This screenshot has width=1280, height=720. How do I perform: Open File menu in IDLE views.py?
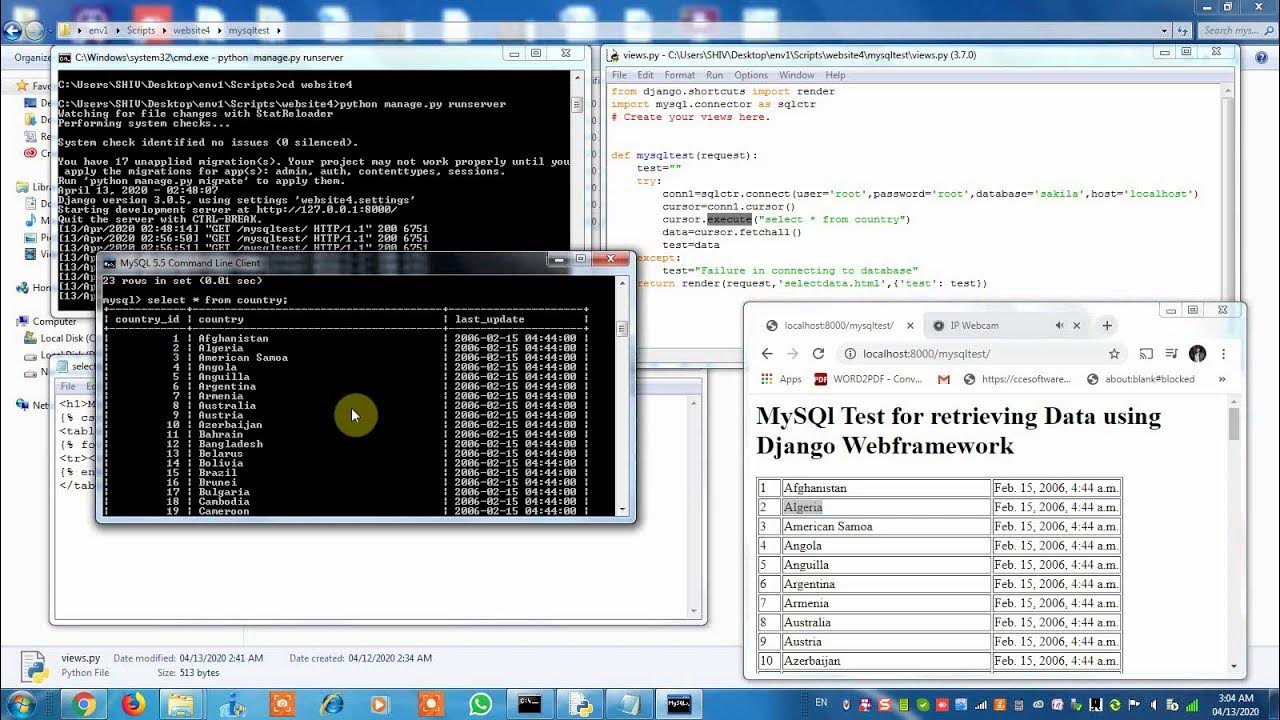[x=619, y=75]
